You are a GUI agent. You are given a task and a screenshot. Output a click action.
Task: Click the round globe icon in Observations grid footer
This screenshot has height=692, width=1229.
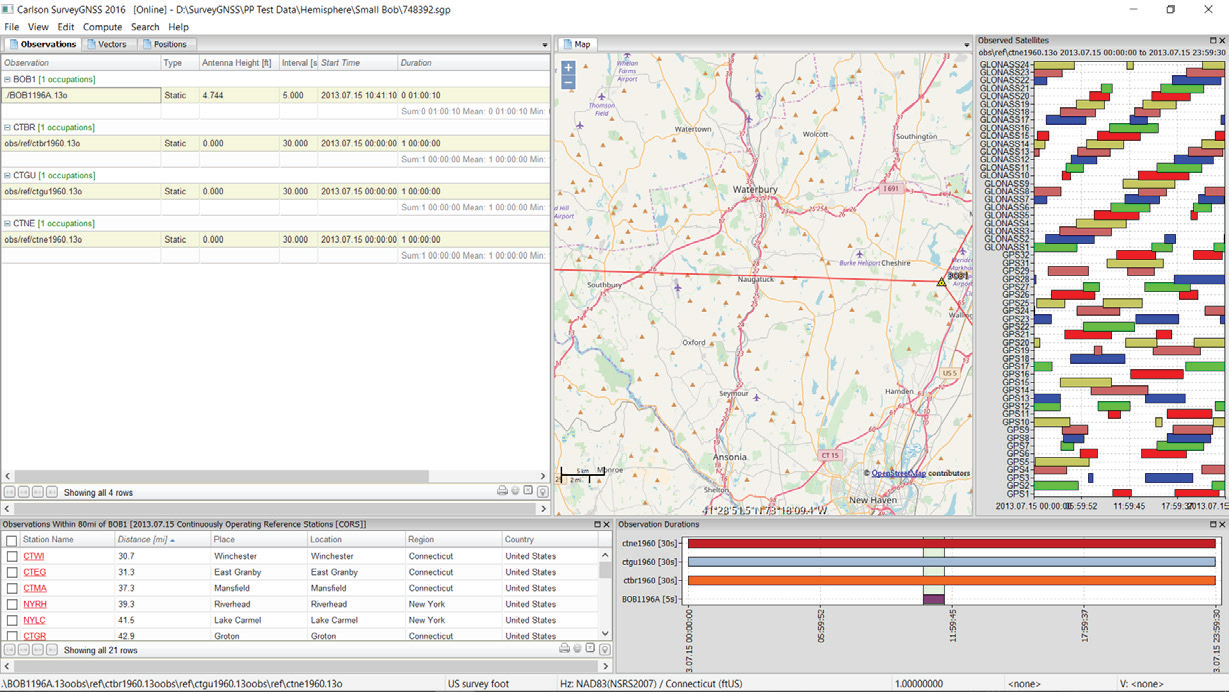[515, 491]
